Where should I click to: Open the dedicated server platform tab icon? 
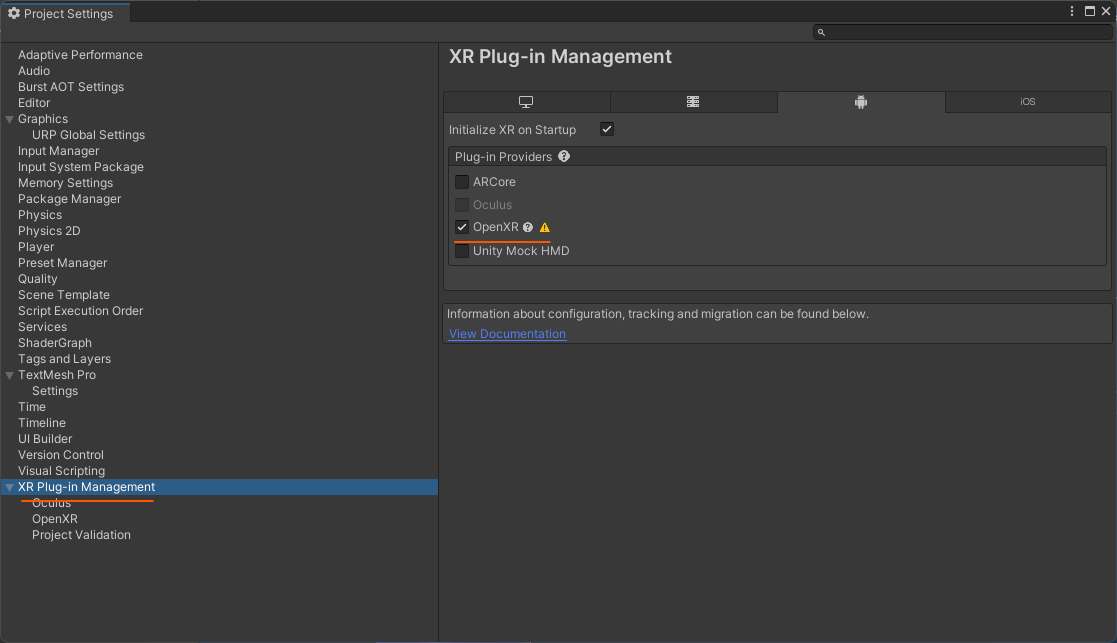tap(692, 102)
